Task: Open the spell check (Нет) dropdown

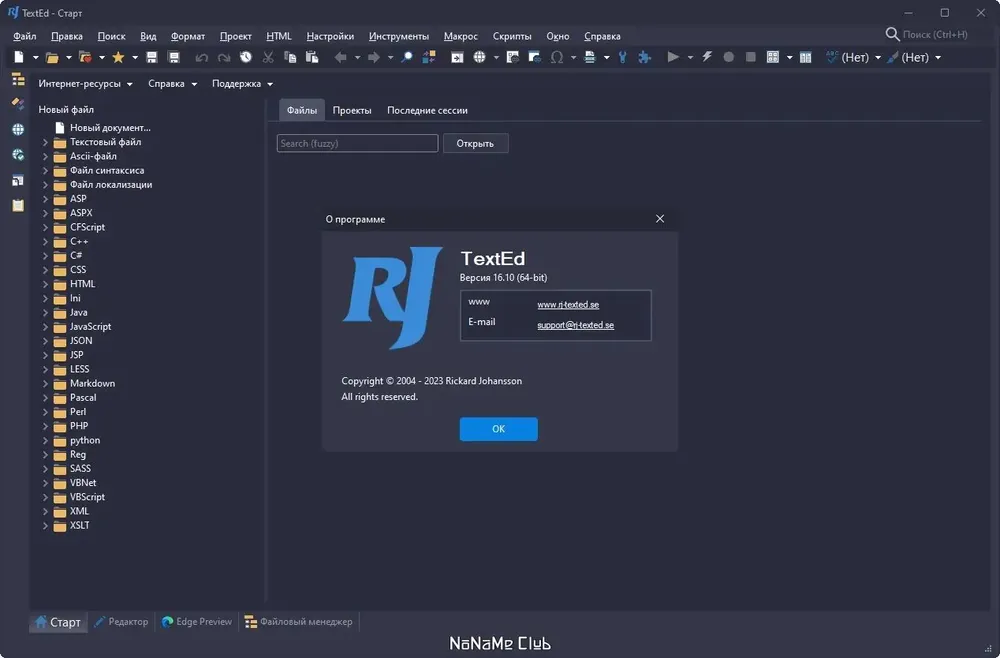Action: 878,58
